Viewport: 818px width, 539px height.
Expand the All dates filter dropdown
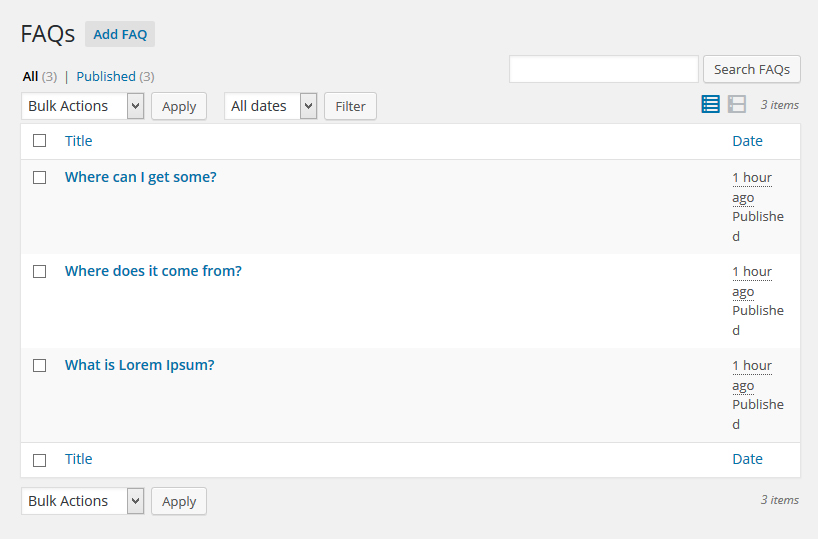[270, 106]
